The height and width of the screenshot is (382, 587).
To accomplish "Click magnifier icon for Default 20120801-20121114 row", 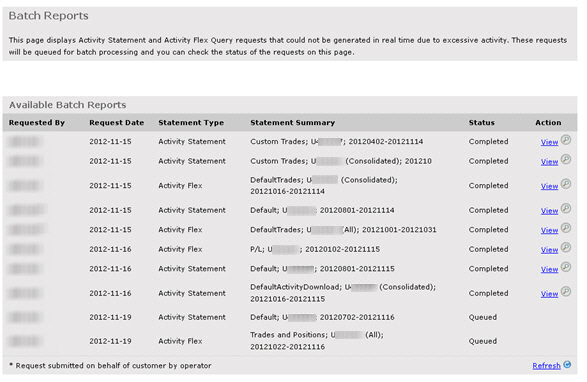I will click(566, 209).
